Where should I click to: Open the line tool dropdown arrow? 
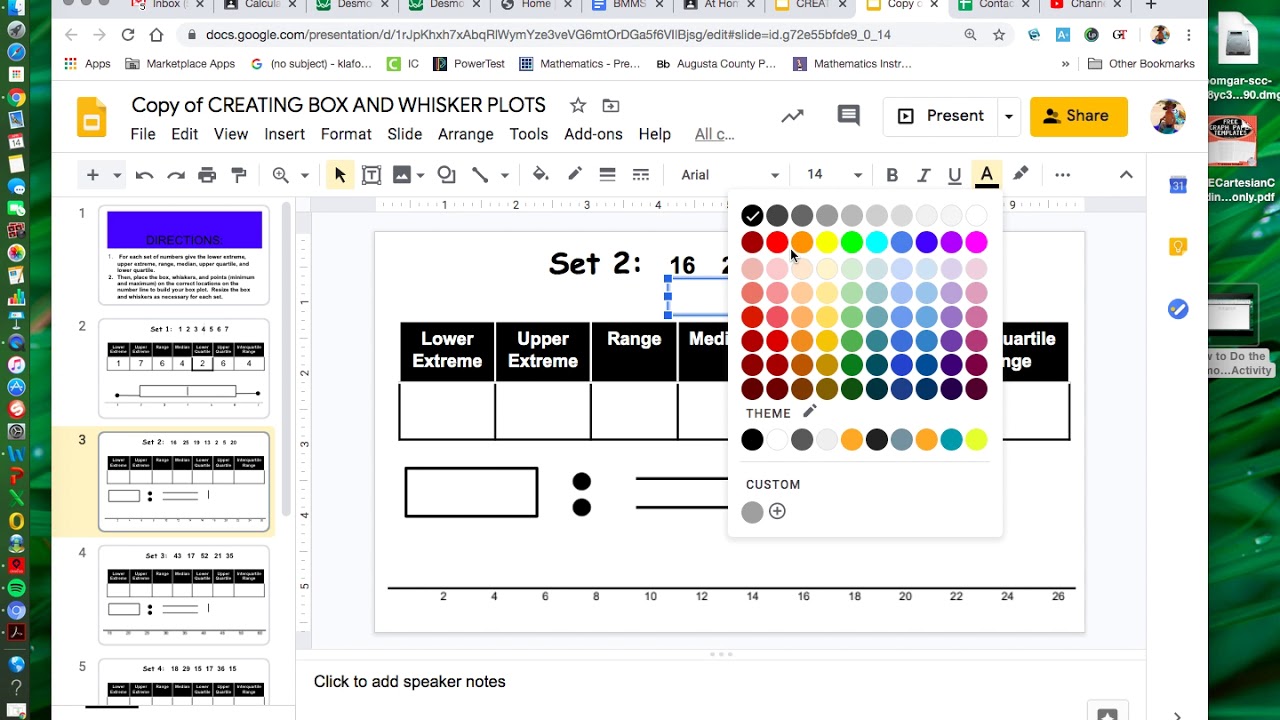point(504,175)
